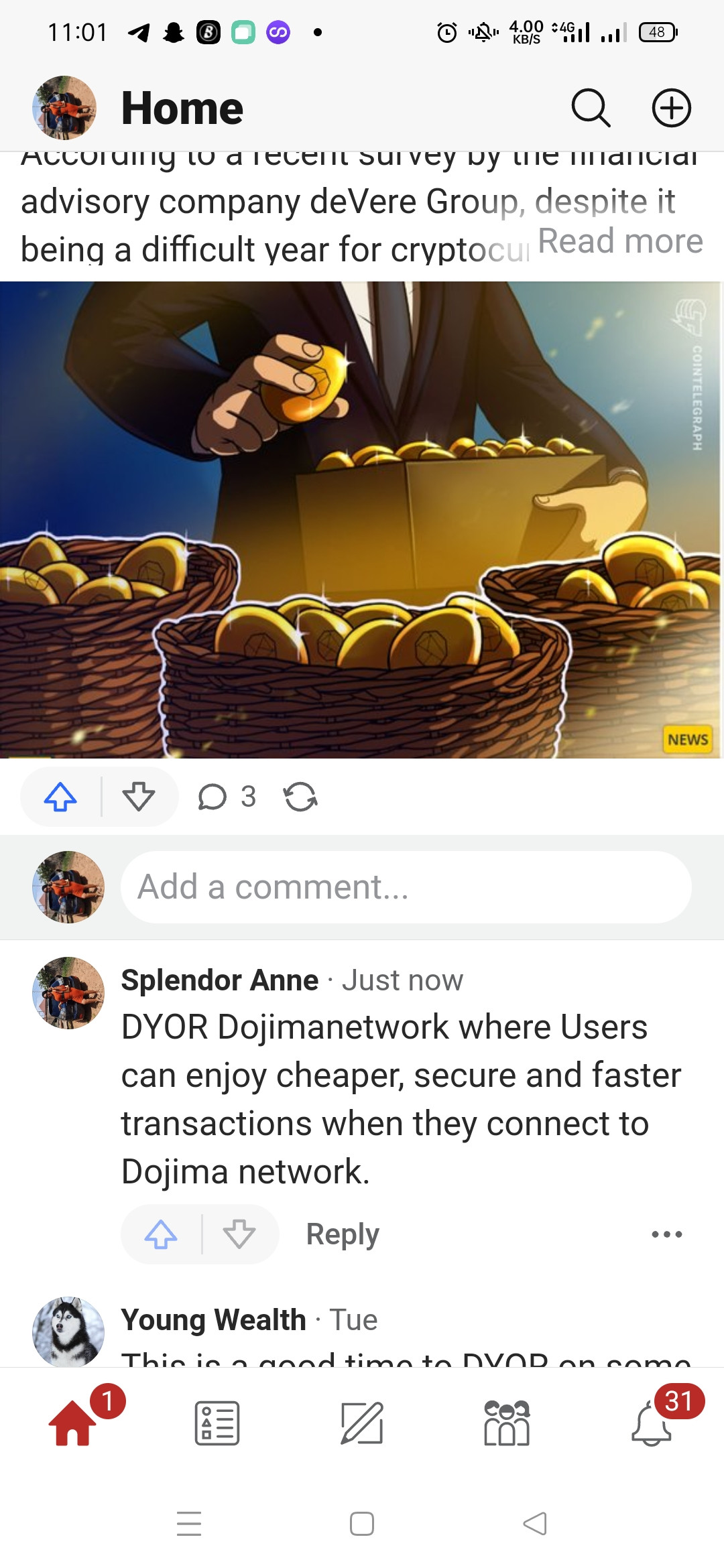Screen dimensions: 724x1568
Task: Open the Cointelegraph baskets image
Action: (361, 520)
